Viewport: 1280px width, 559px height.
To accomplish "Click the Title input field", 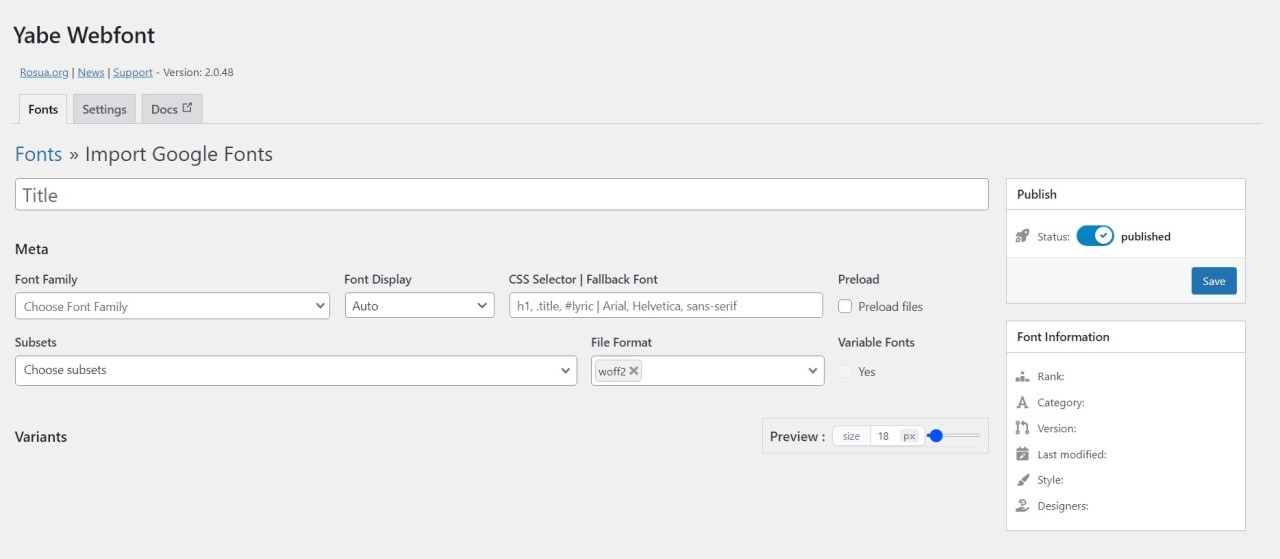I will [502, 195].
